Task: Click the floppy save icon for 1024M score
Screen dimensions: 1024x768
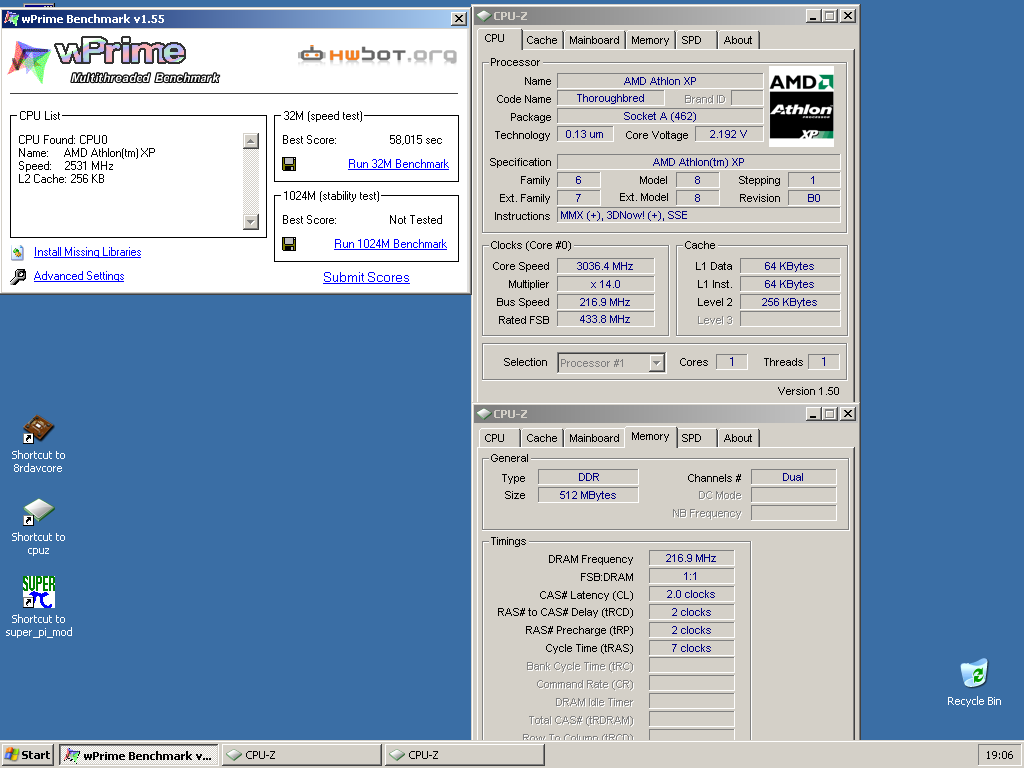Action: [x=289, y=244]
